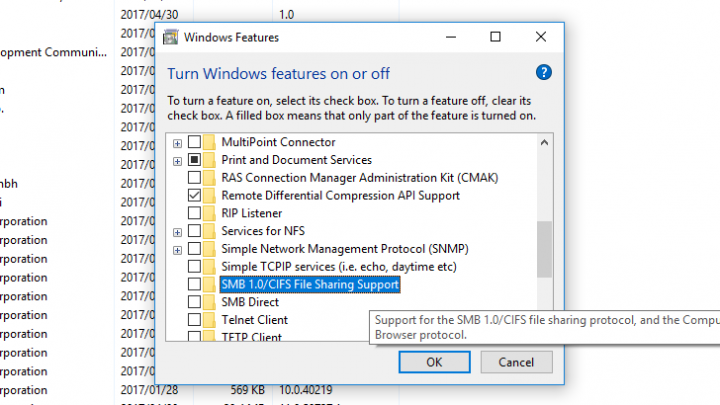Image resolution: width=720 pixels, height=405 pixels.
Task: Enable SMB 1.0/CIFS File Sharing Support checkbox
Action: pos(194,284)
